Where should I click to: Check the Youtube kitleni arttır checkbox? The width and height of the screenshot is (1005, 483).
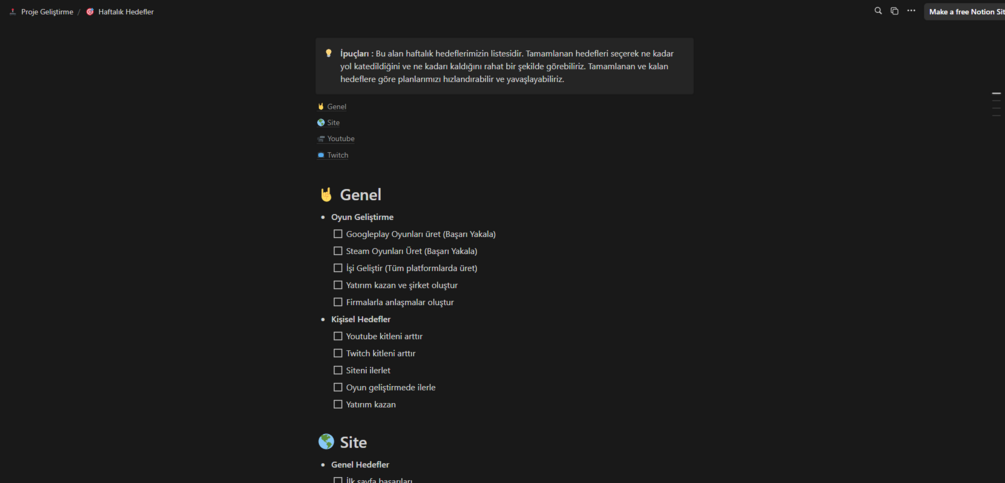tap(338, 336)
